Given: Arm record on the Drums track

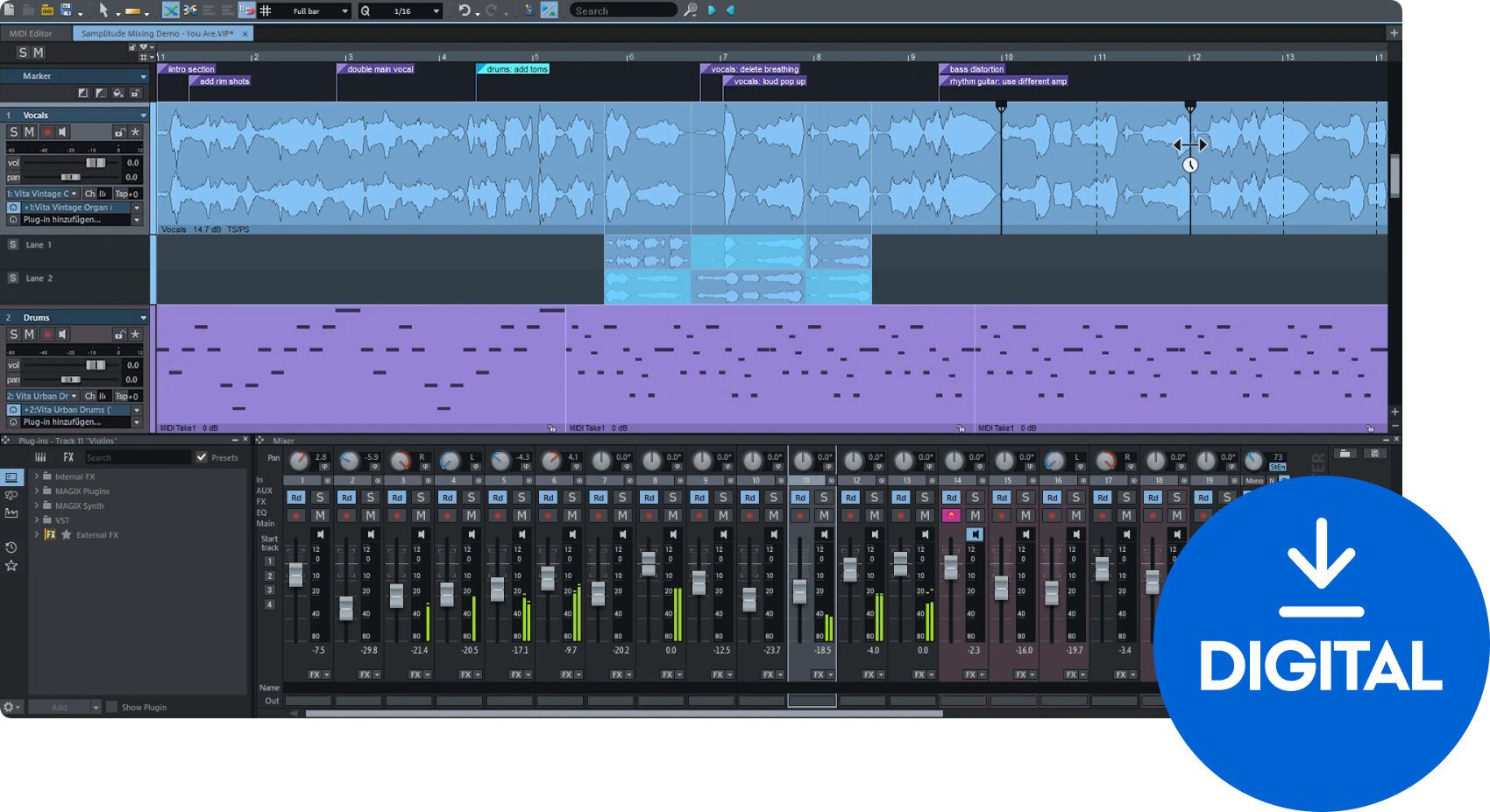Looking at the screenshot, I should coord(47,335).
